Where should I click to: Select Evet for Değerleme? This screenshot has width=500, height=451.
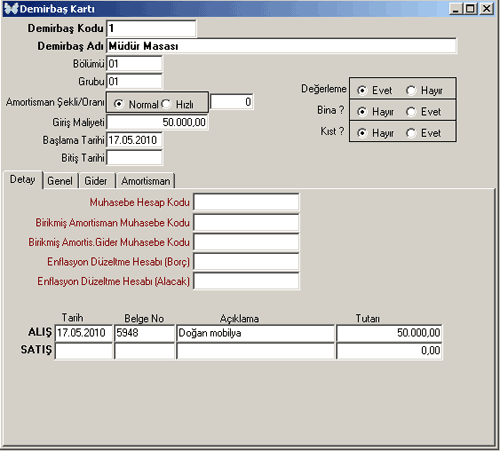pyautogui.click(x=362, y=90)
